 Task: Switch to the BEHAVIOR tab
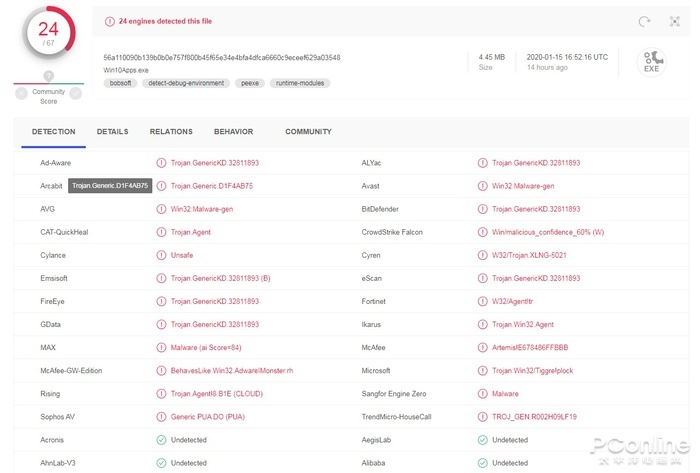tap(233, 132)
